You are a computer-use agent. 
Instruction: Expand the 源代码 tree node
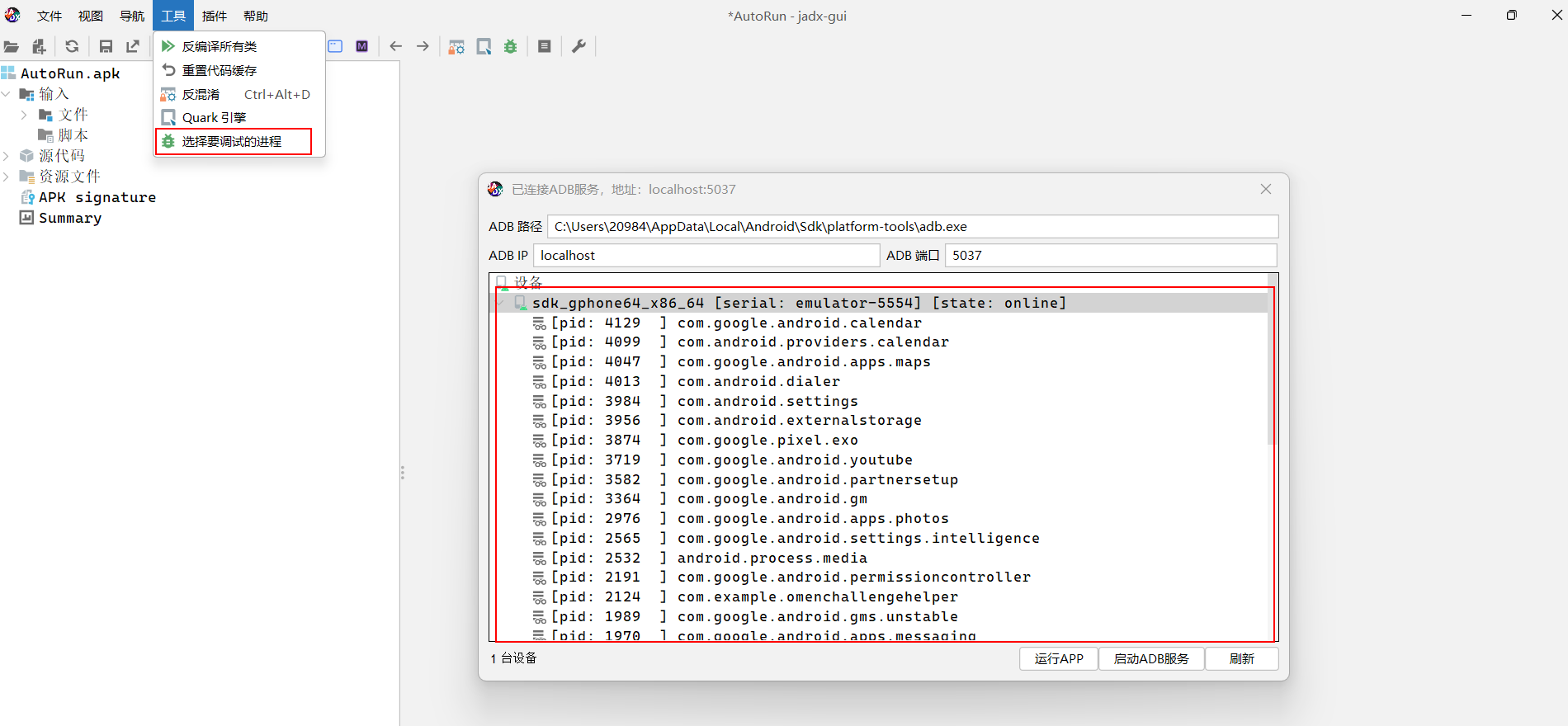tap(7, 155)
